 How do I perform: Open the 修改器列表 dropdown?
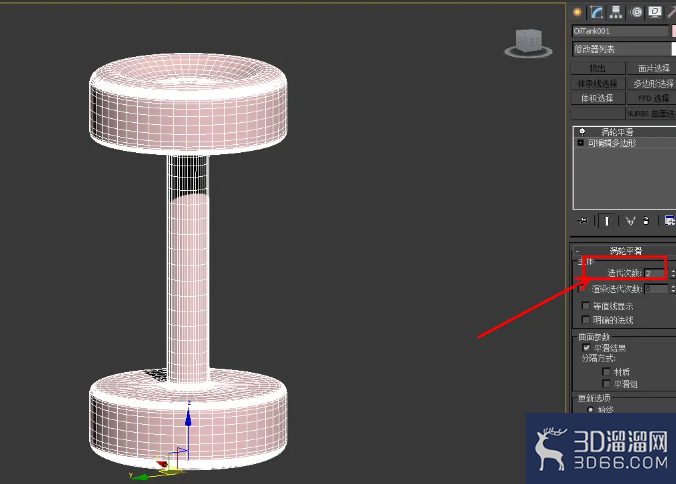pyautogui.click(x=624, y=49)
